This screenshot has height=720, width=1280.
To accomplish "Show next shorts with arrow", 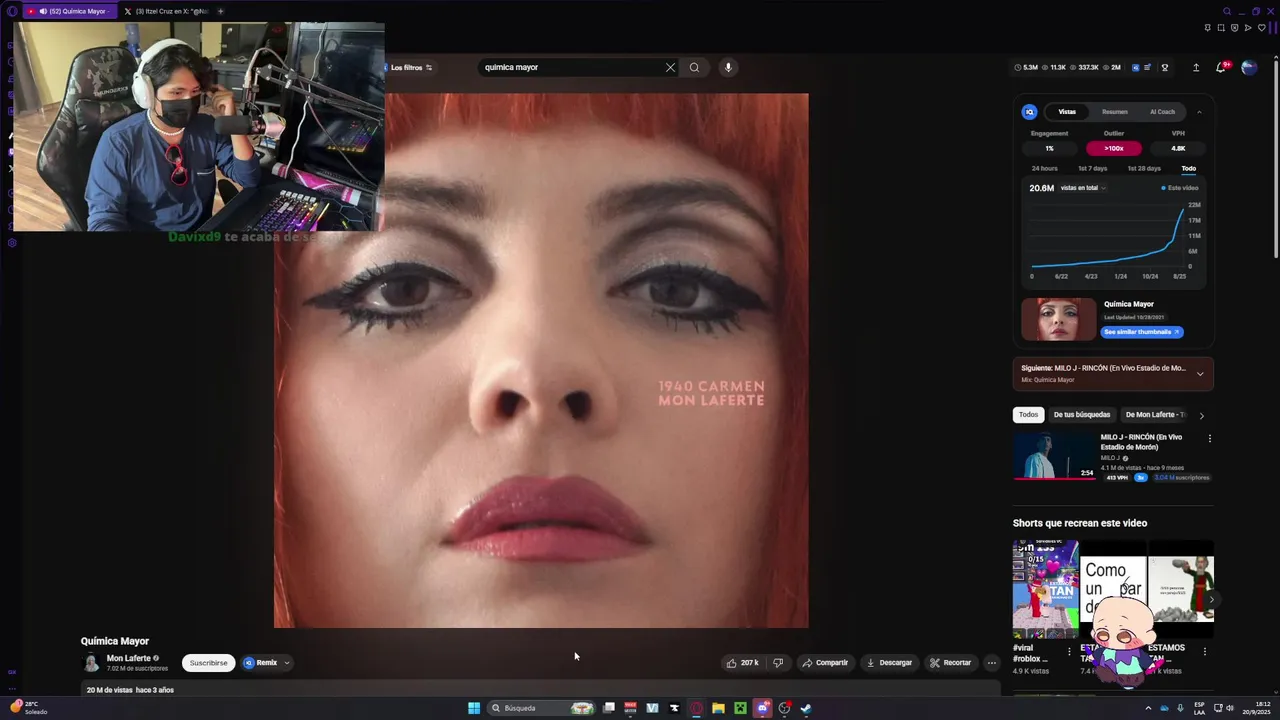I will coord(1211,600).
